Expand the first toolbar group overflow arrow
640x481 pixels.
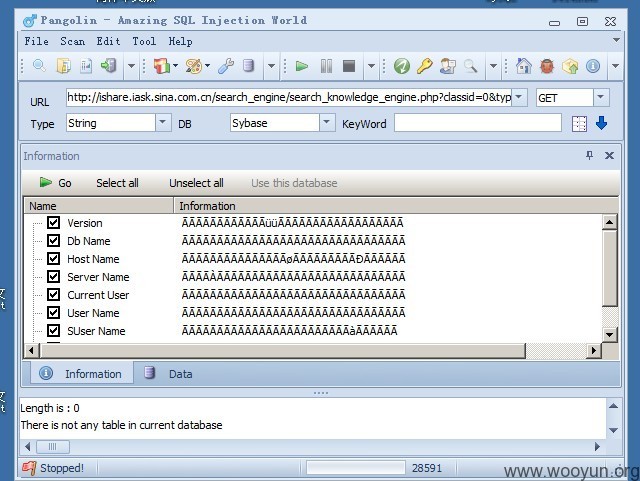[x=131, y=66]
